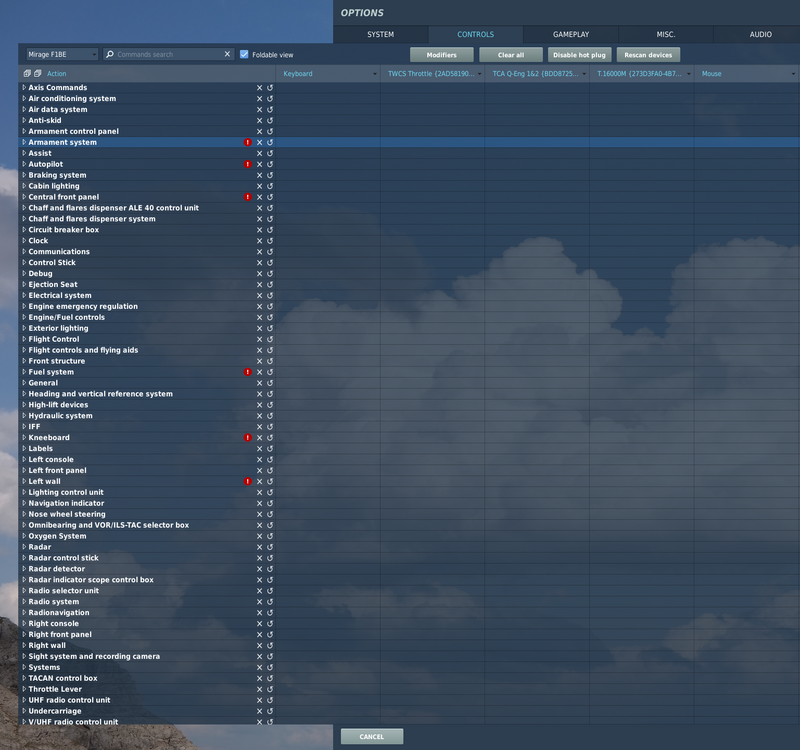Clear the Commands search field with X

(x=227, y=54)
